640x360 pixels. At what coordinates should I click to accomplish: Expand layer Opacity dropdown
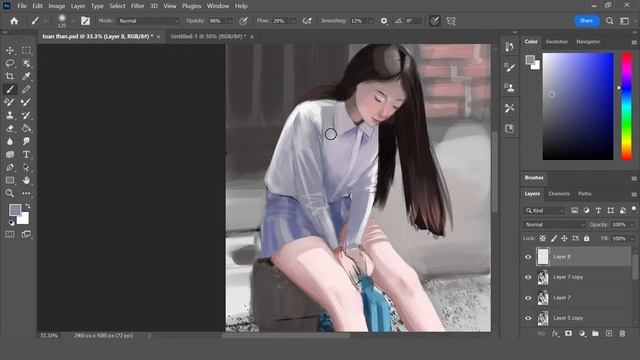(x=632, y=225)
